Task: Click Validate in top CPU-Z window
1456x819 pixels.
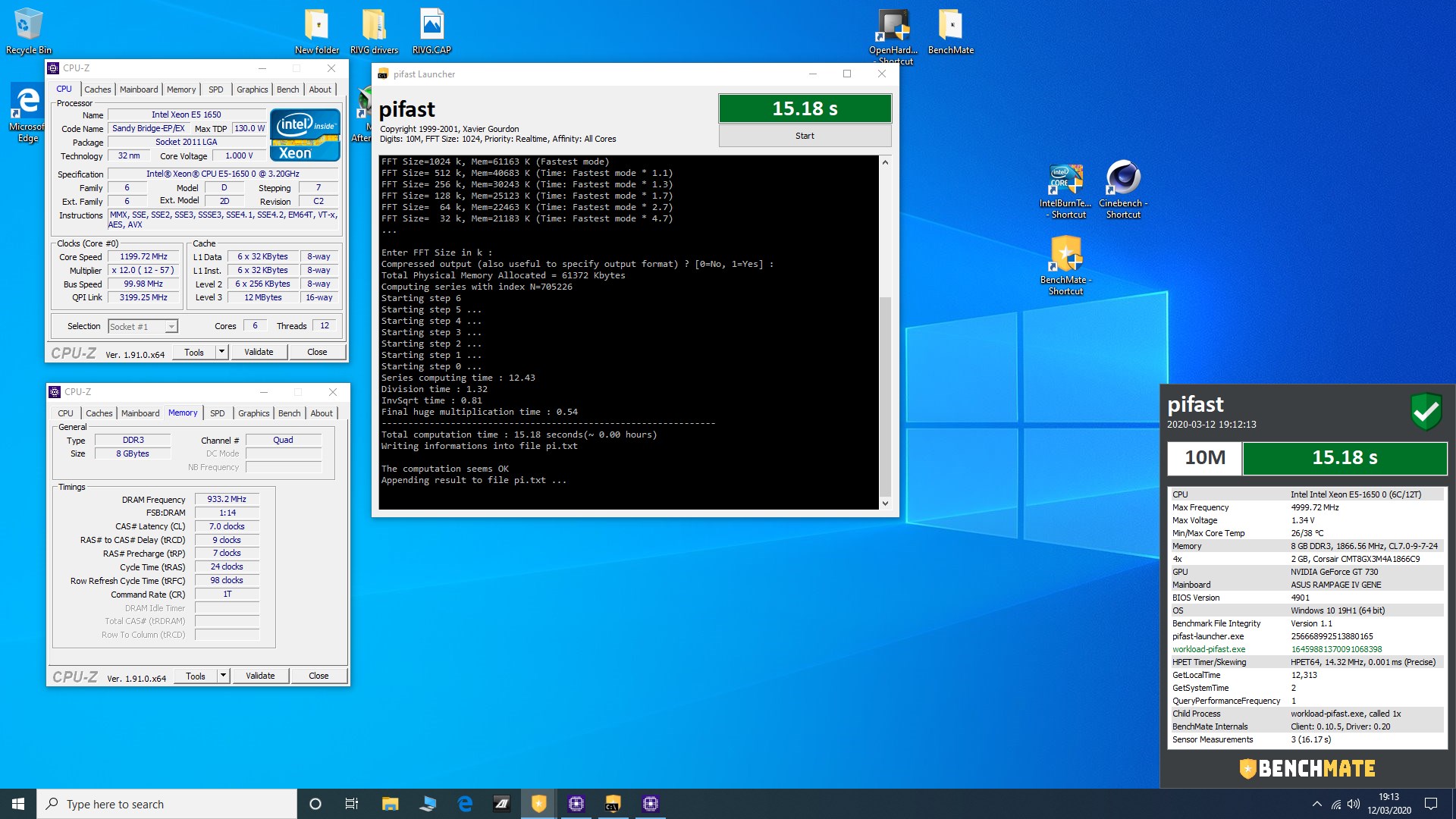Action: [x=259, y=352]
